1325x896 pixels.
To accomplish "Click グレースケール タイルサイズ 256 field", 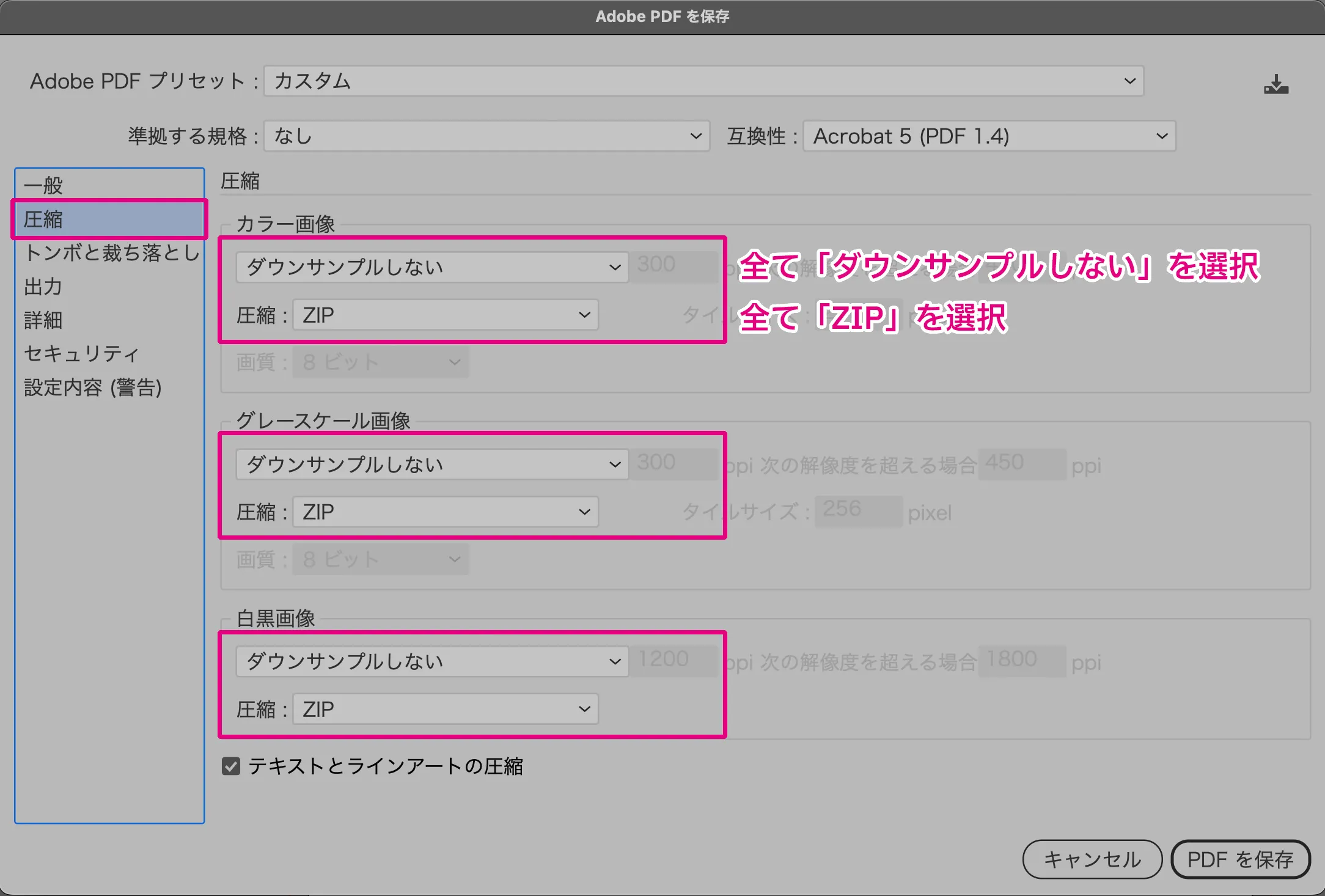I will click(x=859, y=512).
